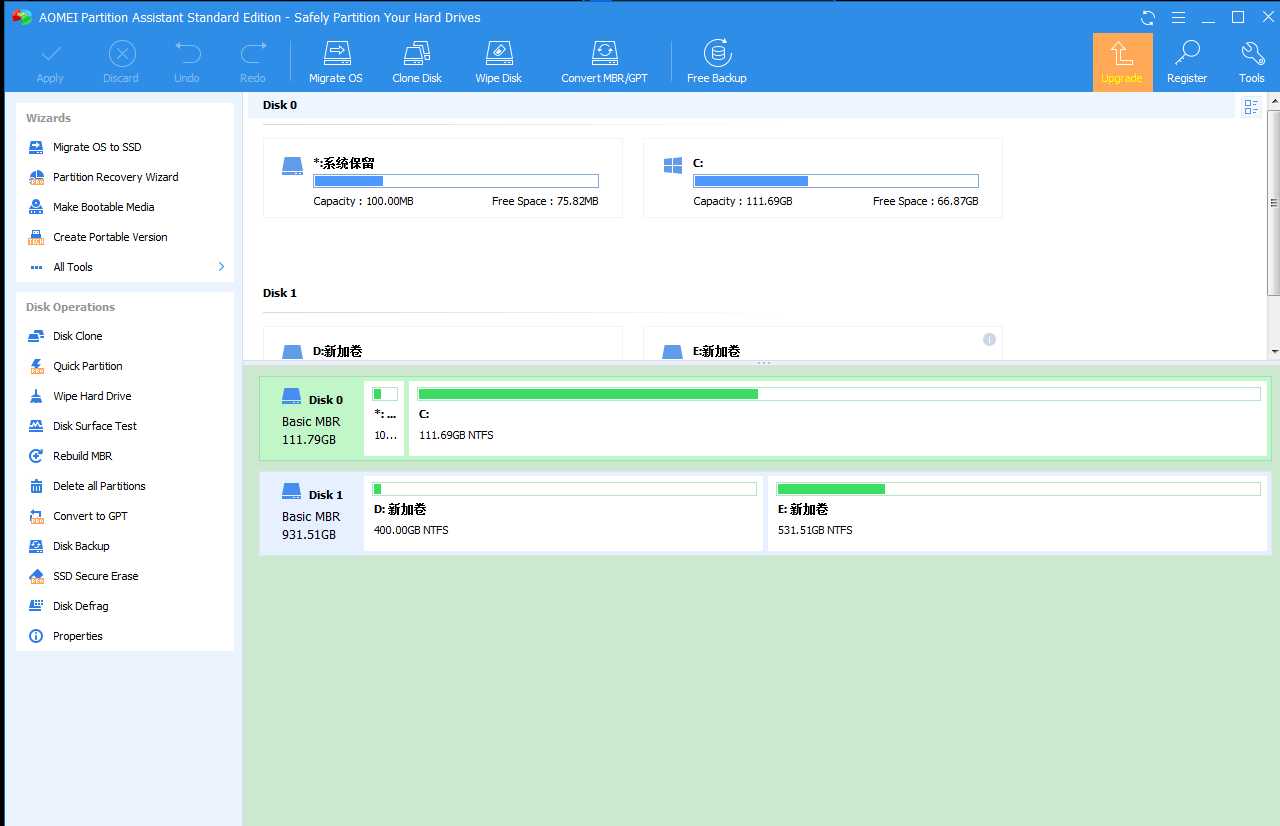Open the hamburger menu in title bar

point(1178,18)
